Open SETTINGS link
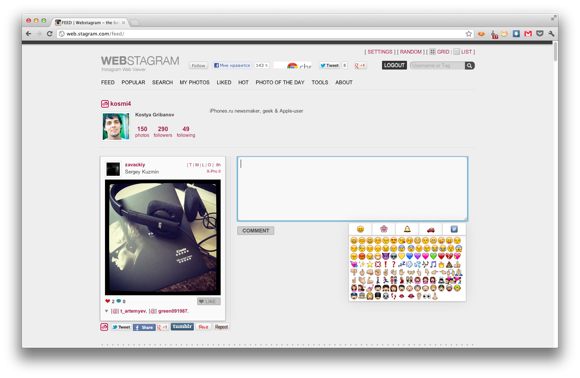 [380, 52]
